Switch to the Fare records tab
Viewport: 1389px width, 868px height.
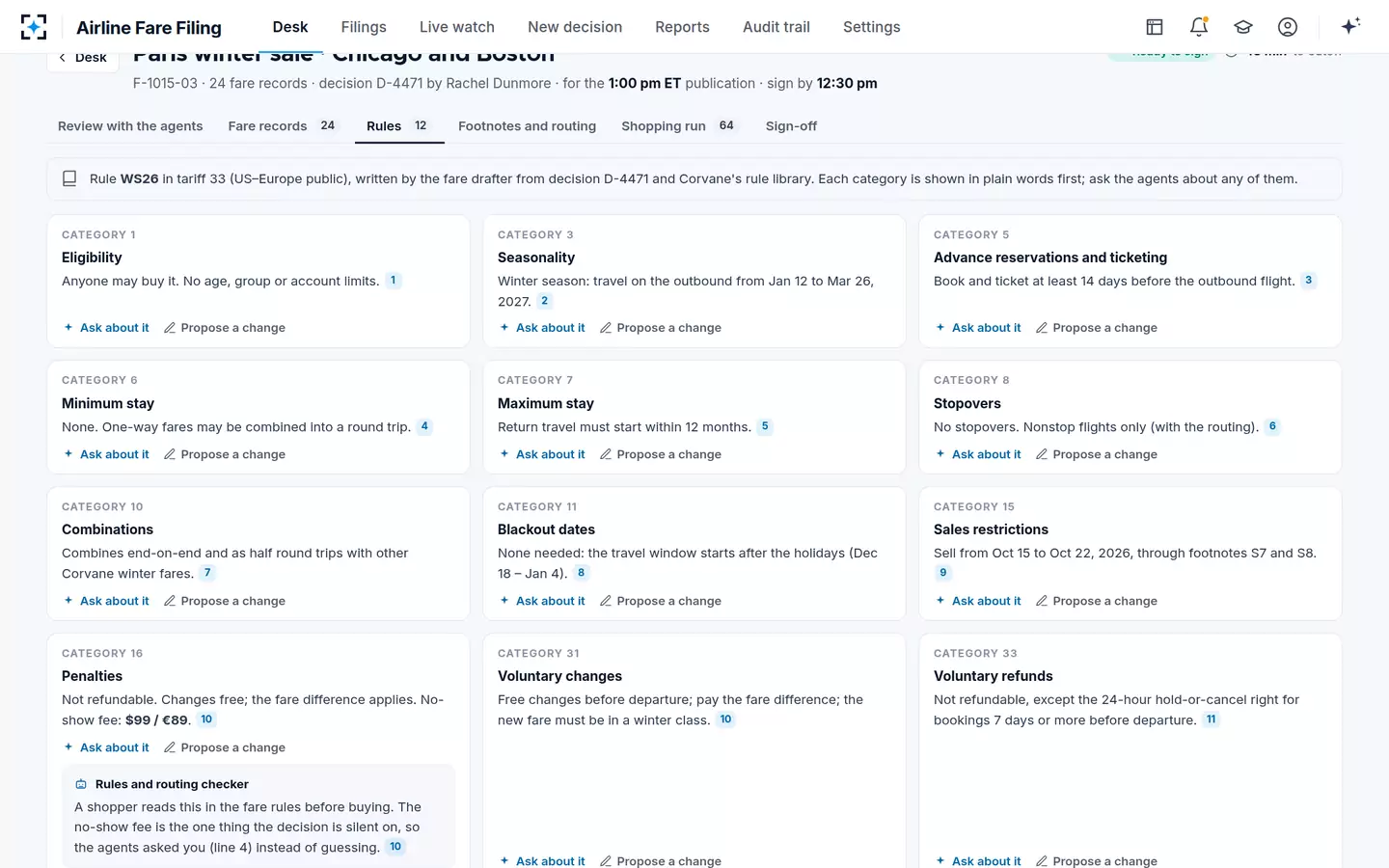283,126
